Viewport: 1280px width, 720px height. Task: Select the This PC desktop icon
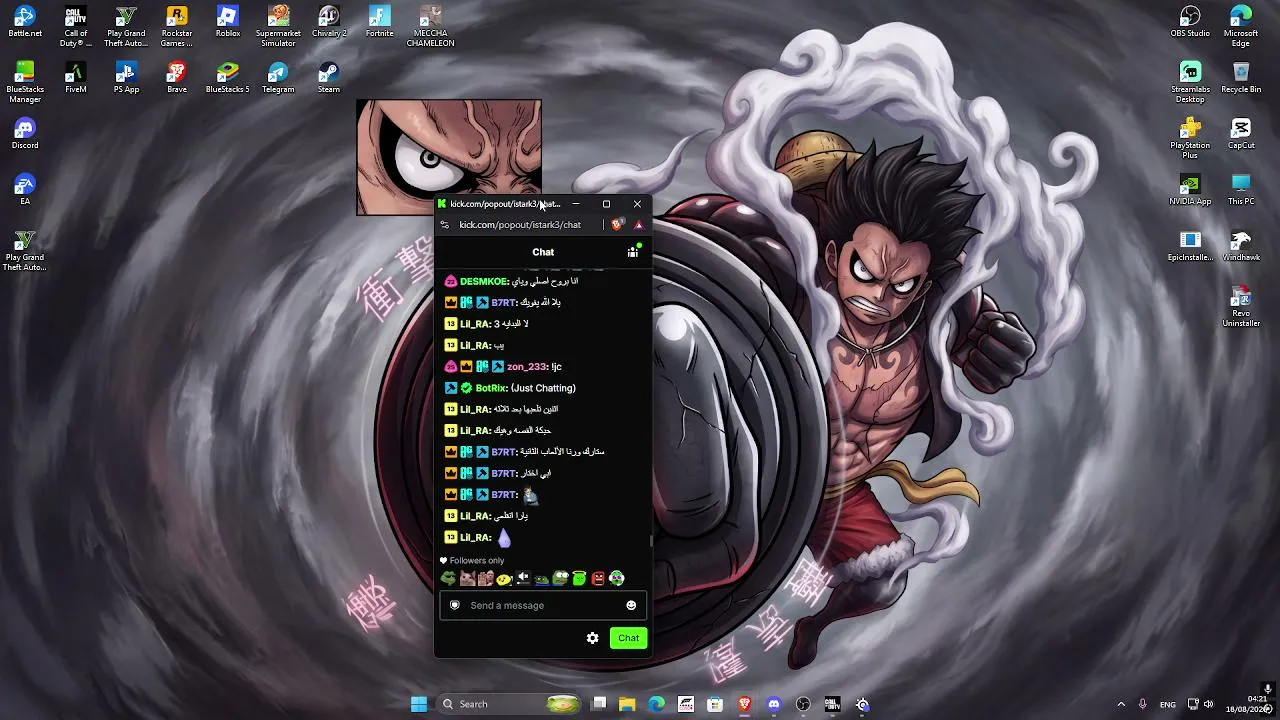point(1241,190)
